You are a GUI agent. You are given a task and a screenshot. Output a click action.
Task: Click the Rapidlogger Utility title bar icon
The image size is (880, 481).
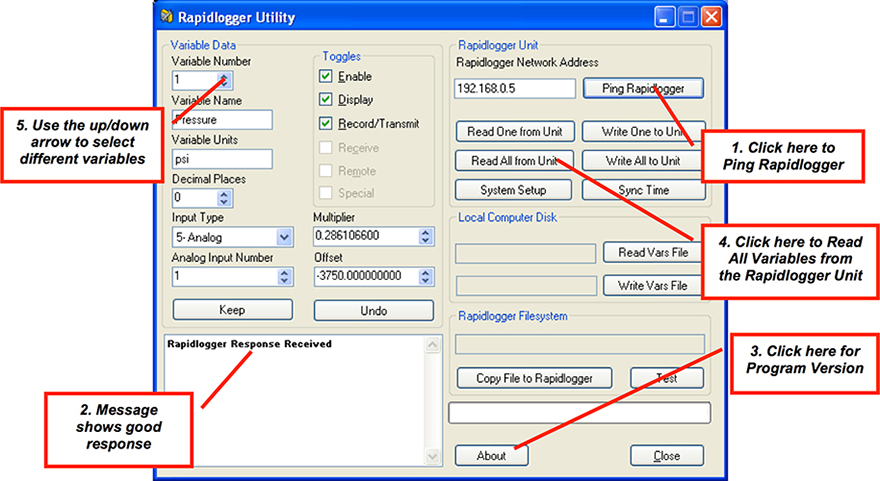tap(166, 16)
